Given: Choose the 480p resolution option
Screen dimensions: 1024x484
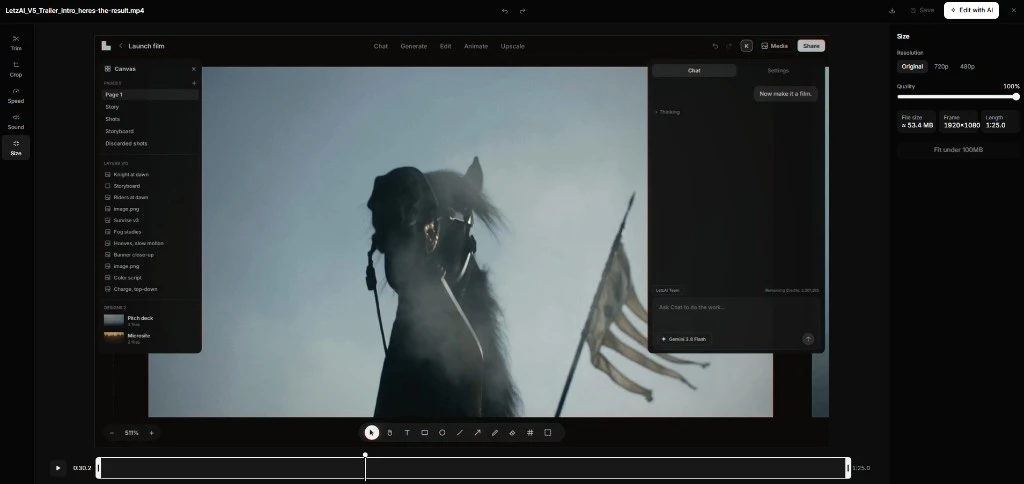Looking at the screenshot, I should (x=967, y=67).
